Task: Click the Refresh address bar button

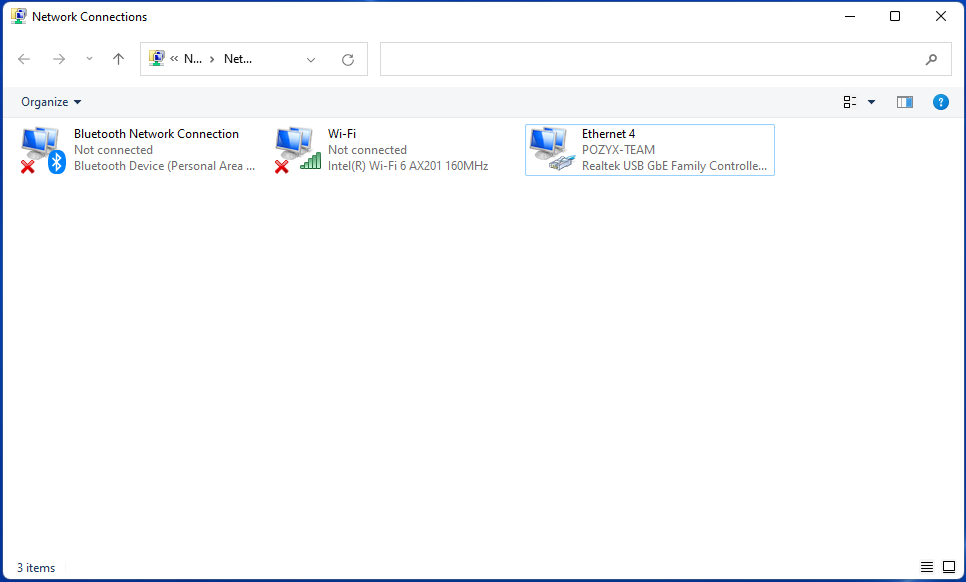Action: coord(348,60)
